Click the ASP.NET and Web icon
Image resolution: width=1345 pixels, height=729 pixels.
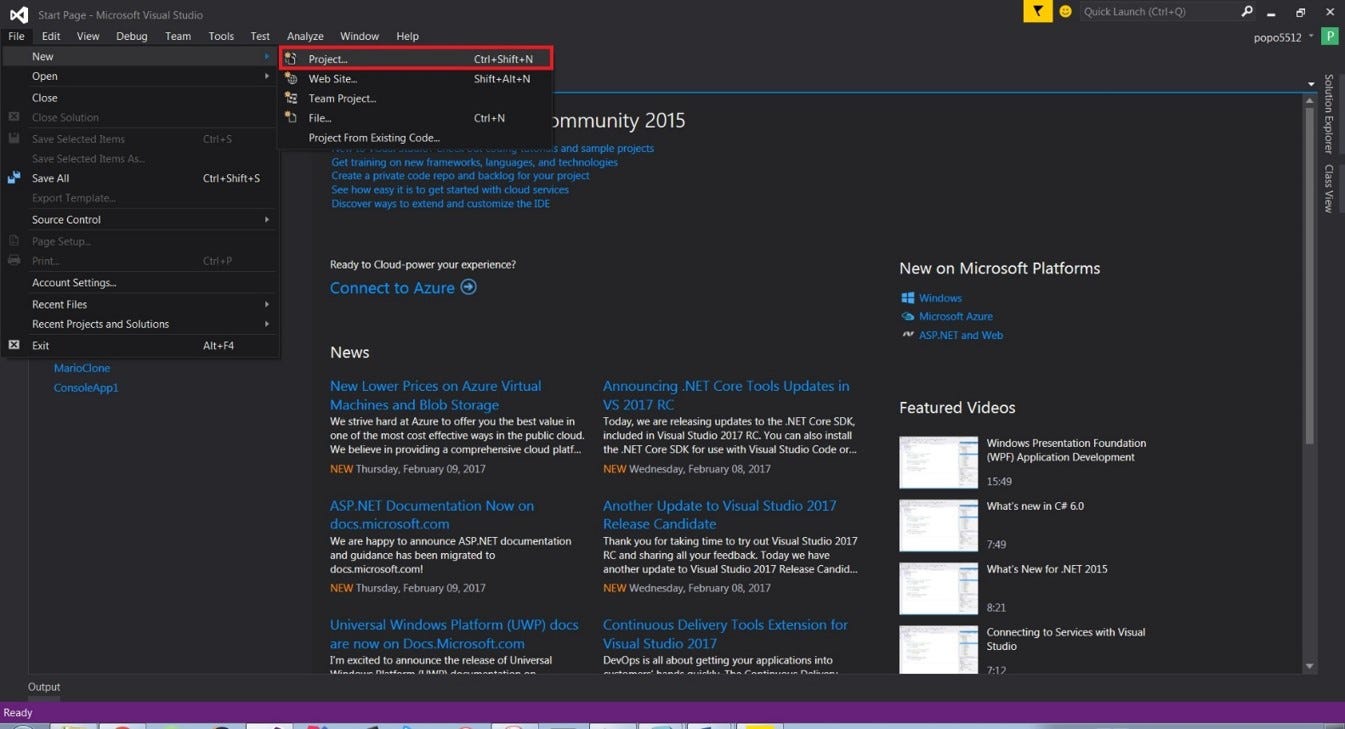point(908,335)
